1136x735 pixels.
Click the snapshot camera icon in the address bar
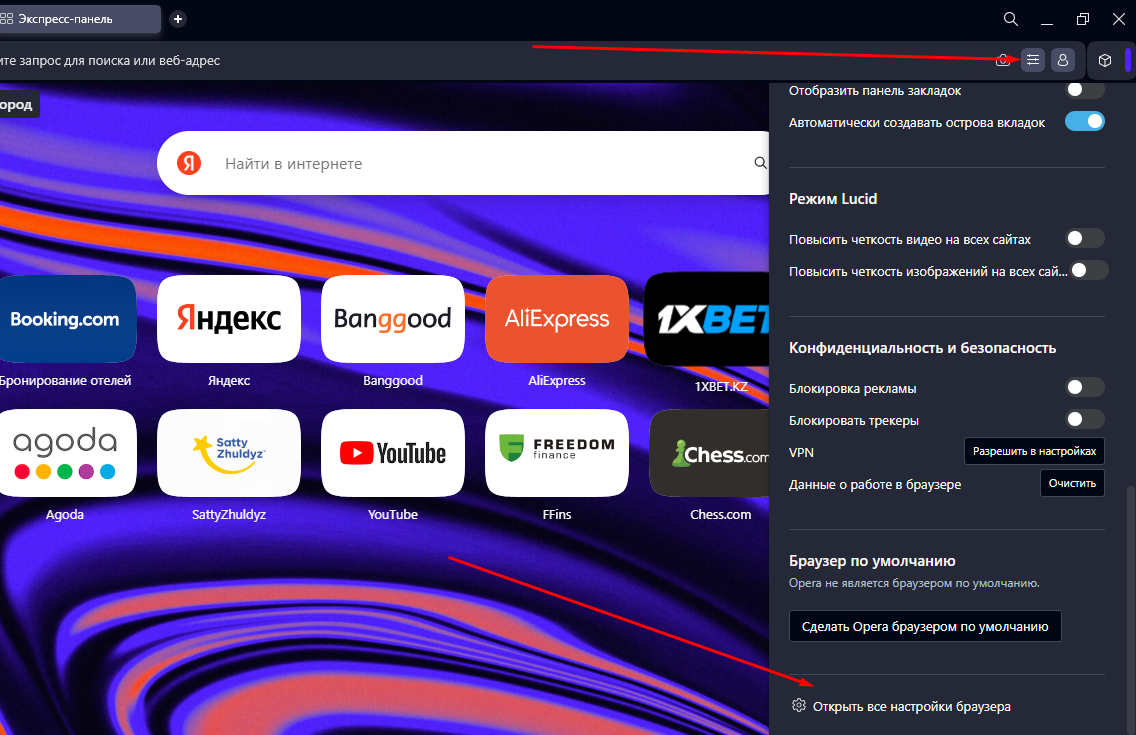[1003, 60]
